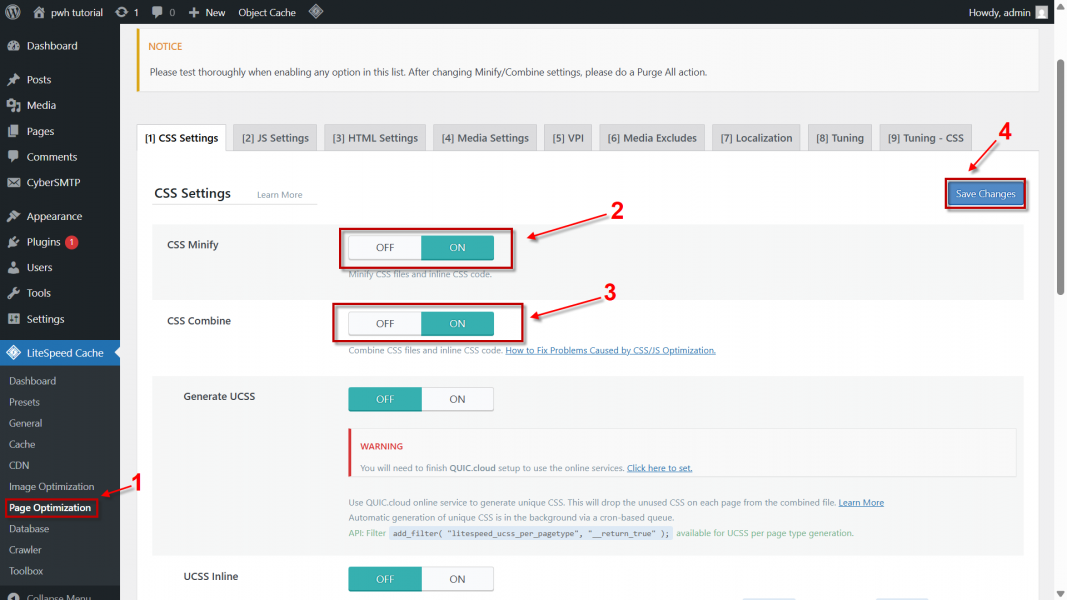Open the Howdy, admin account menu
Image resolution: width=1067 pixels, height=600 pixels.
(1008, 12)
